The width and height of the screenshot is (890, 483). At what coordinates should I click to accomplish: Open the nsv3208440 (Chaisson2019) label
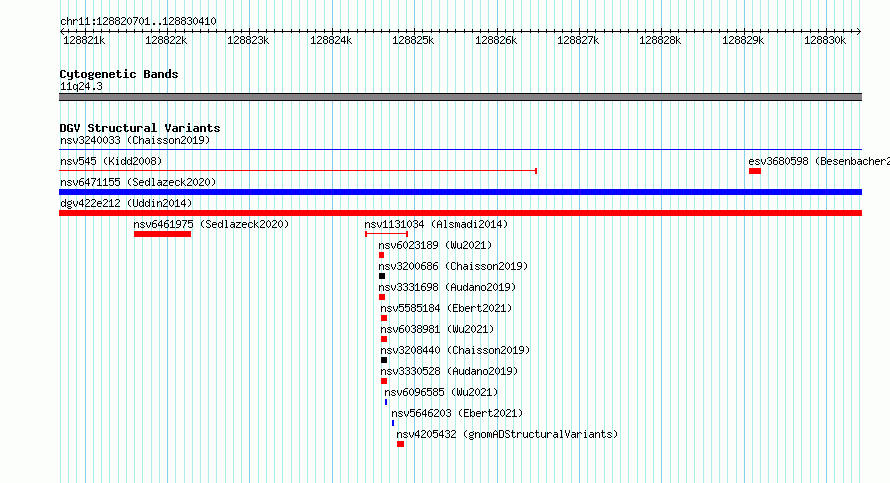[x=455, y=350]
